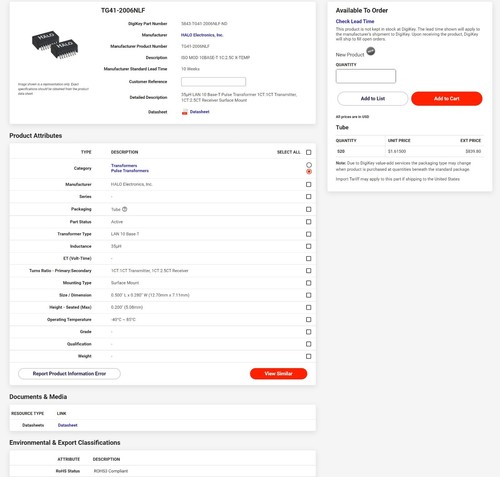Check the Select All checkbox
This screenshot has width=500, height=477.
pyautogui.click(x=309, y=152)
